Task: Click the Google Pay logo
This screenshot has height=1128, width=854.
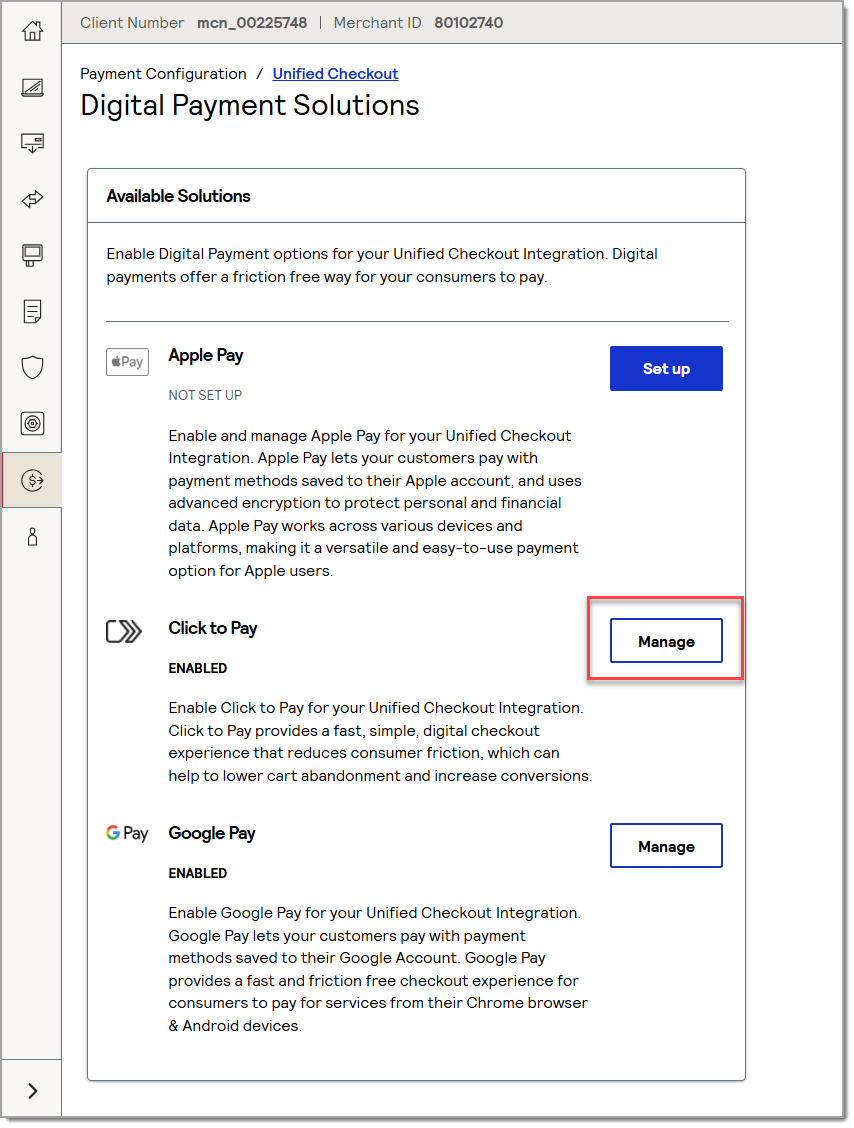Action: point(127,834)
